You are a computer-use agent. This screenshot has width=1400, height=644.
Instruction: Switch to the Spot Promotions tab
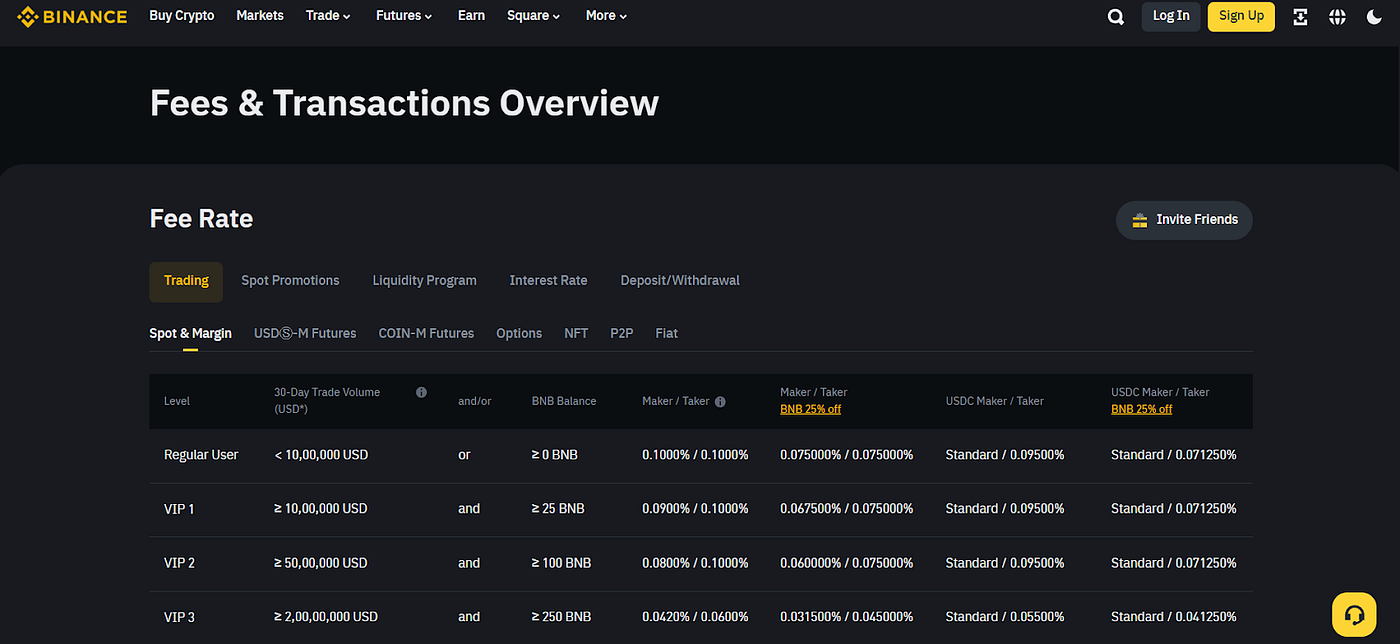[x=290, y=280]
